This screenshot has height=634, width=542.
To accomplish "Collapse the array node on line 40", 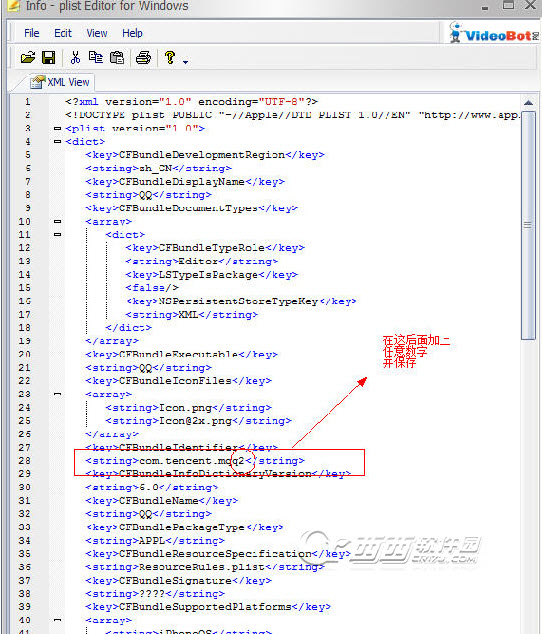I will (x=57, y=620).
